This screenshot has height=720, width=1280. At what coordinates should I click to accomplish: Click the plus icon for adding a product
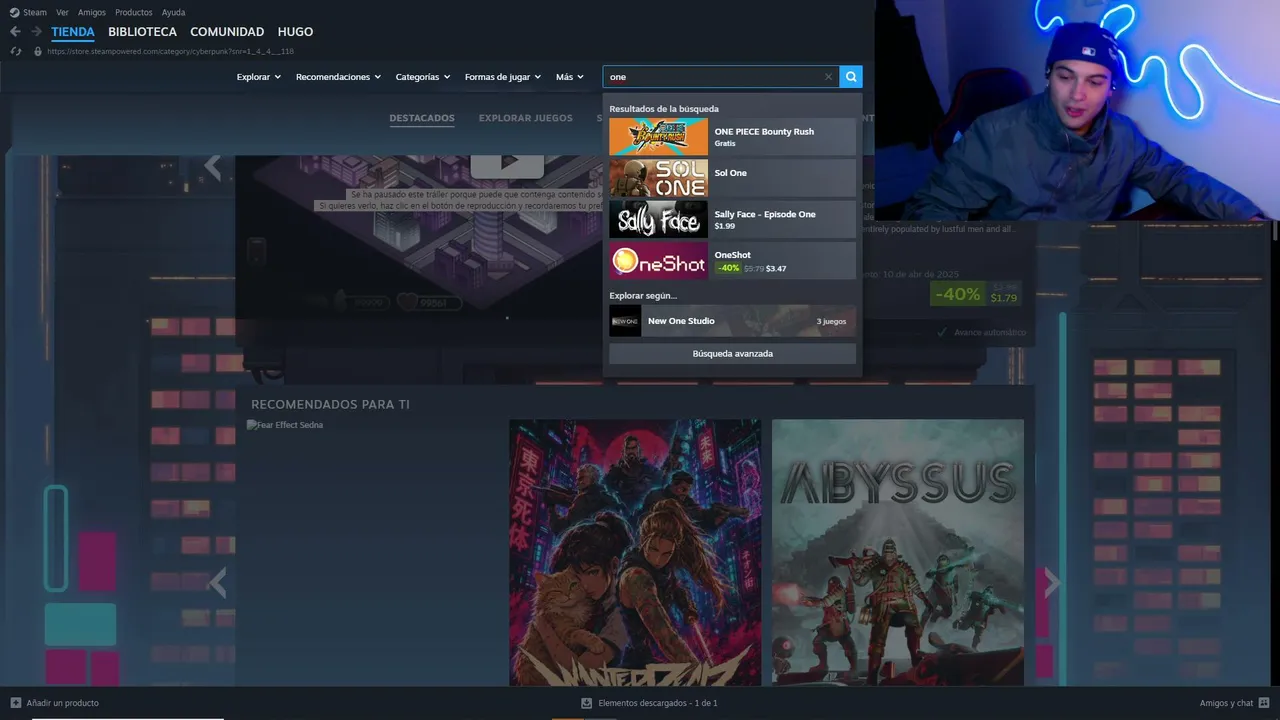pyautogui.click(x=15, y=703)
